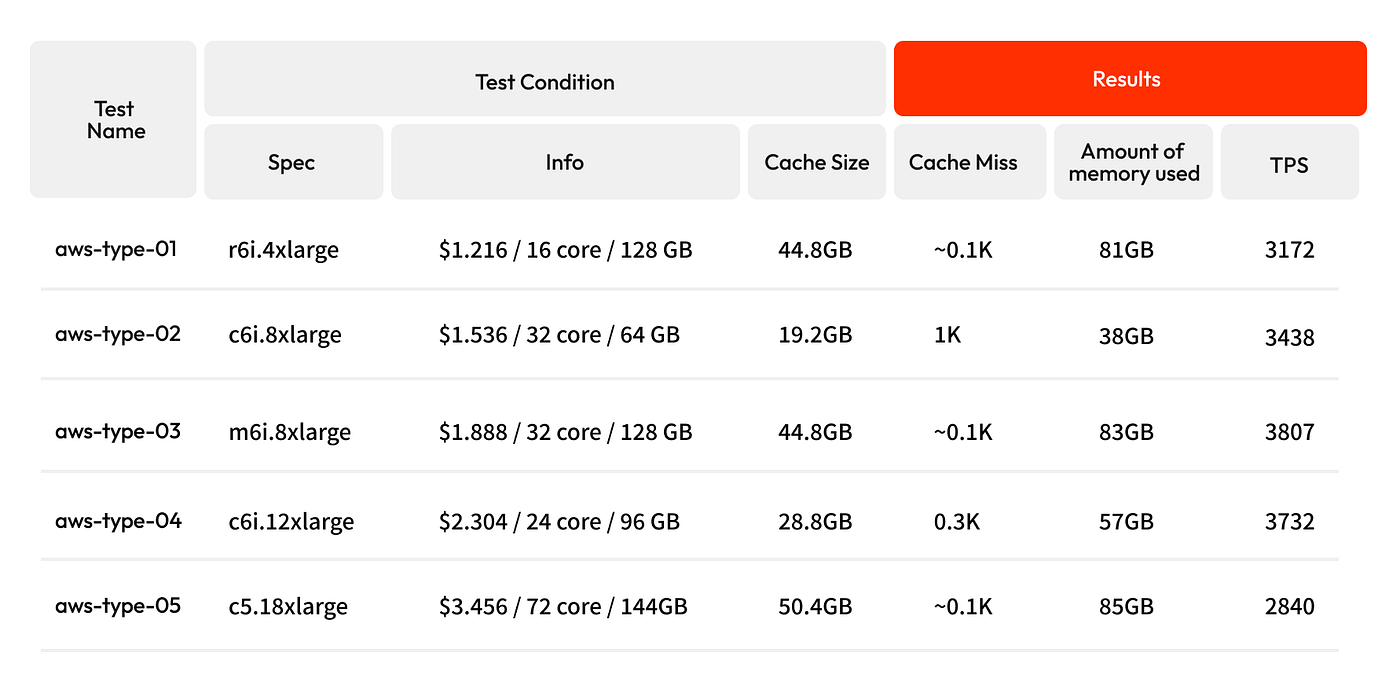This screenshot has width=1400, height=674.
Task: Select the Cache Size column header
Action: coord(817,162)
